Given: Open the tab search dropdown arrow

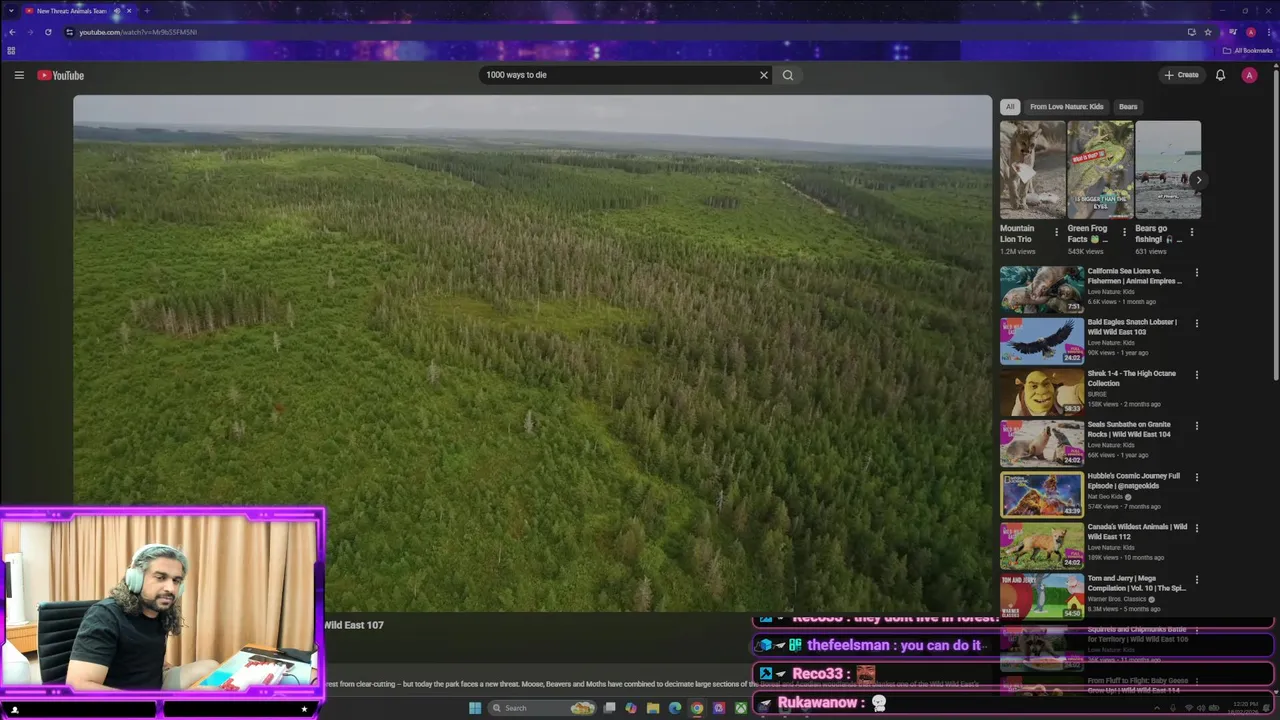Looking at the screenshot, I should [x=11, y=11].
